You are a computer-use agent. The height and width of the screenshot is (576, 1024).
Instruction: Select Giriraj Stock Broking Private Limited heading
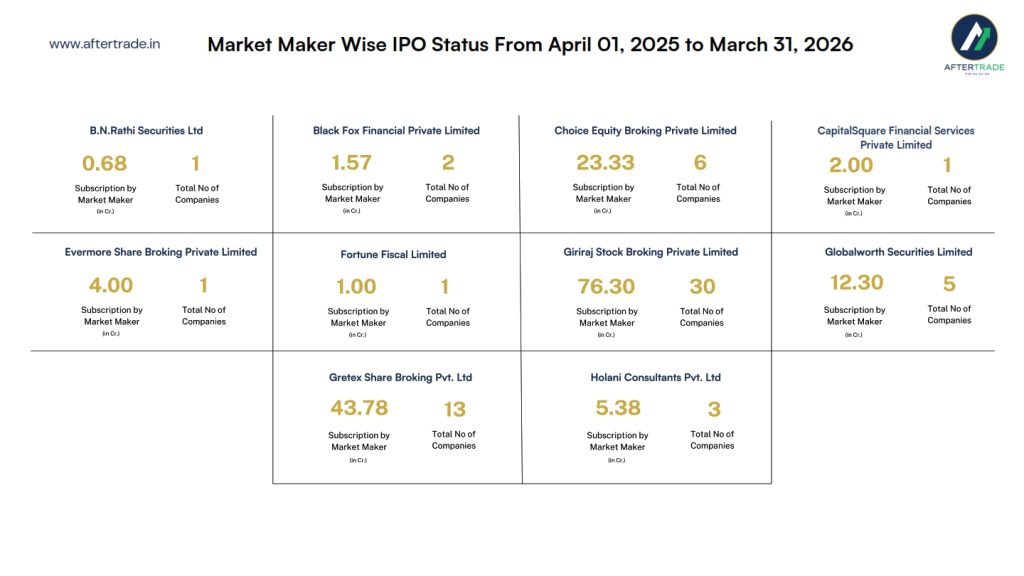(x=650, y=252)
